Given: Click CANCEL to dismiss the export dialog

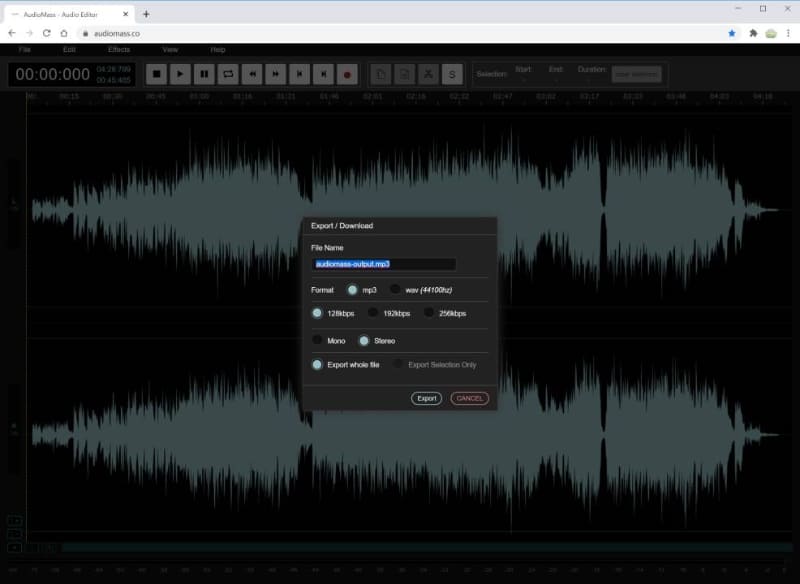Looking at the screenshot, I should point(468,398).
